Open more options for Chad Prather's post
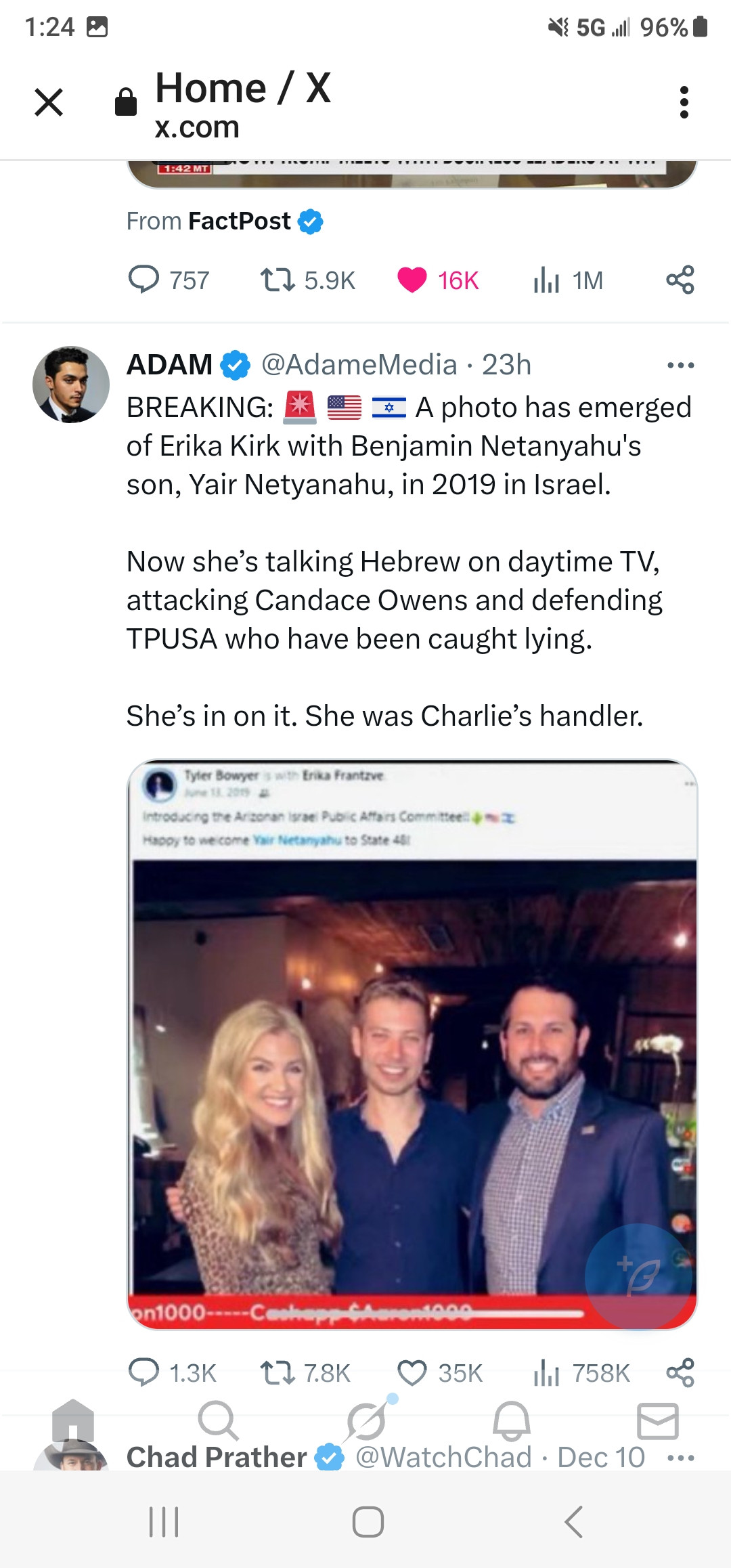Image resolution: width=731 pixels, height=1568 pixels. pyautogui.click(x=680, y=1458)
